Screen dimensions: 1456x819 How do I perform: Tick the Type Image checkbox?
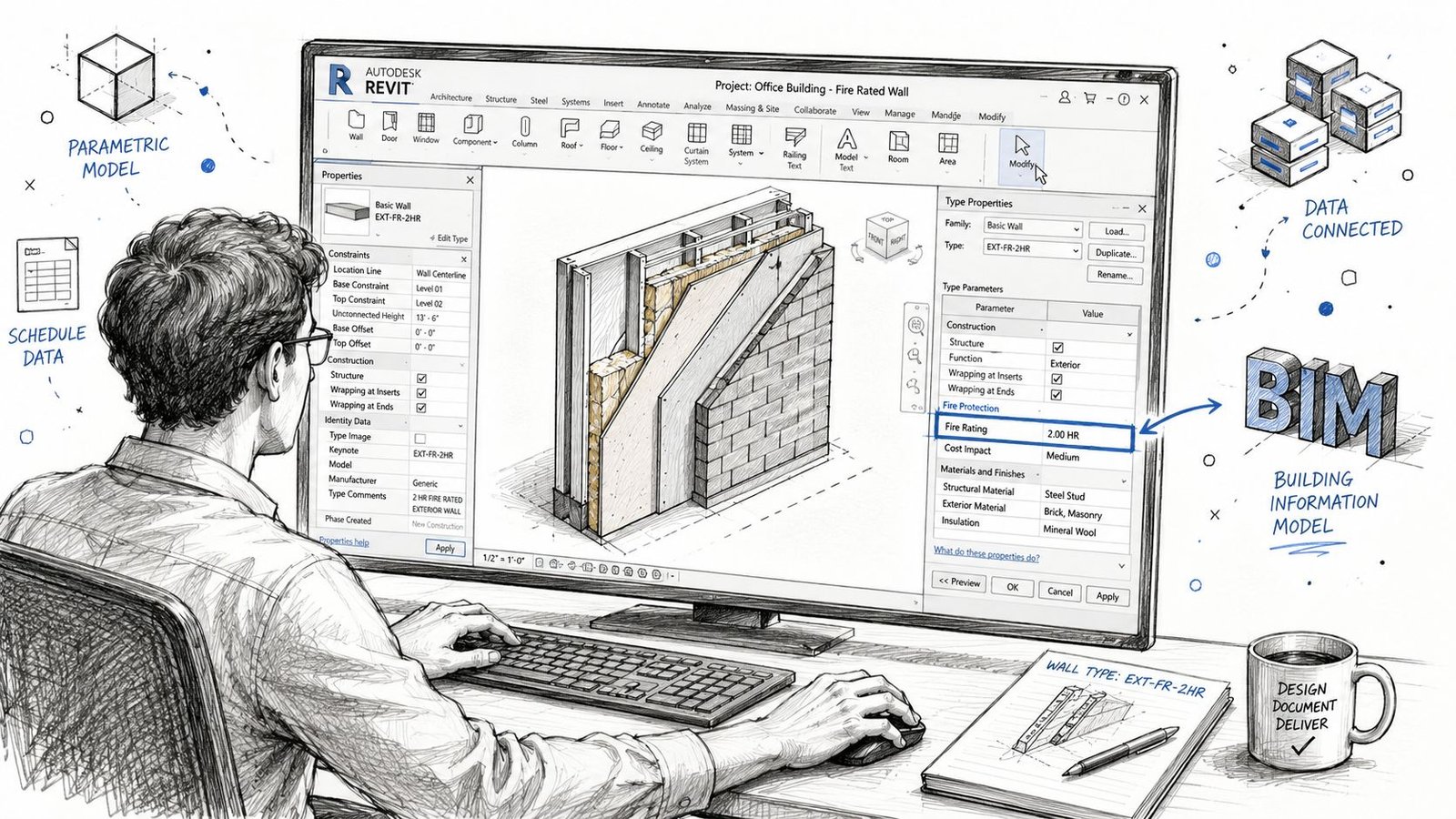(x=420, y=439)
